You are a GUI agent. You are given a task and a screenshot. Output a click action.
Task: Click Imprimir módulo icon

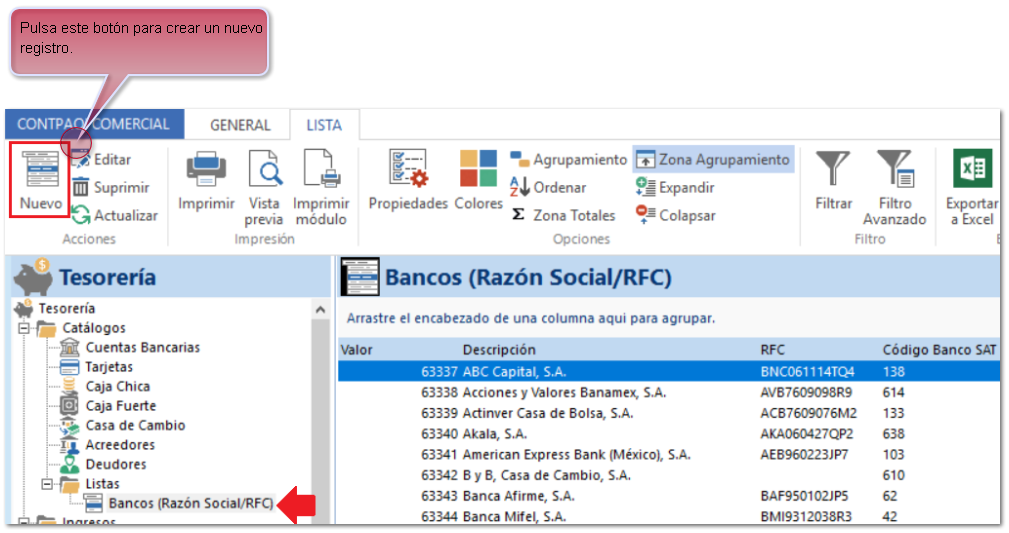[321, 169]
